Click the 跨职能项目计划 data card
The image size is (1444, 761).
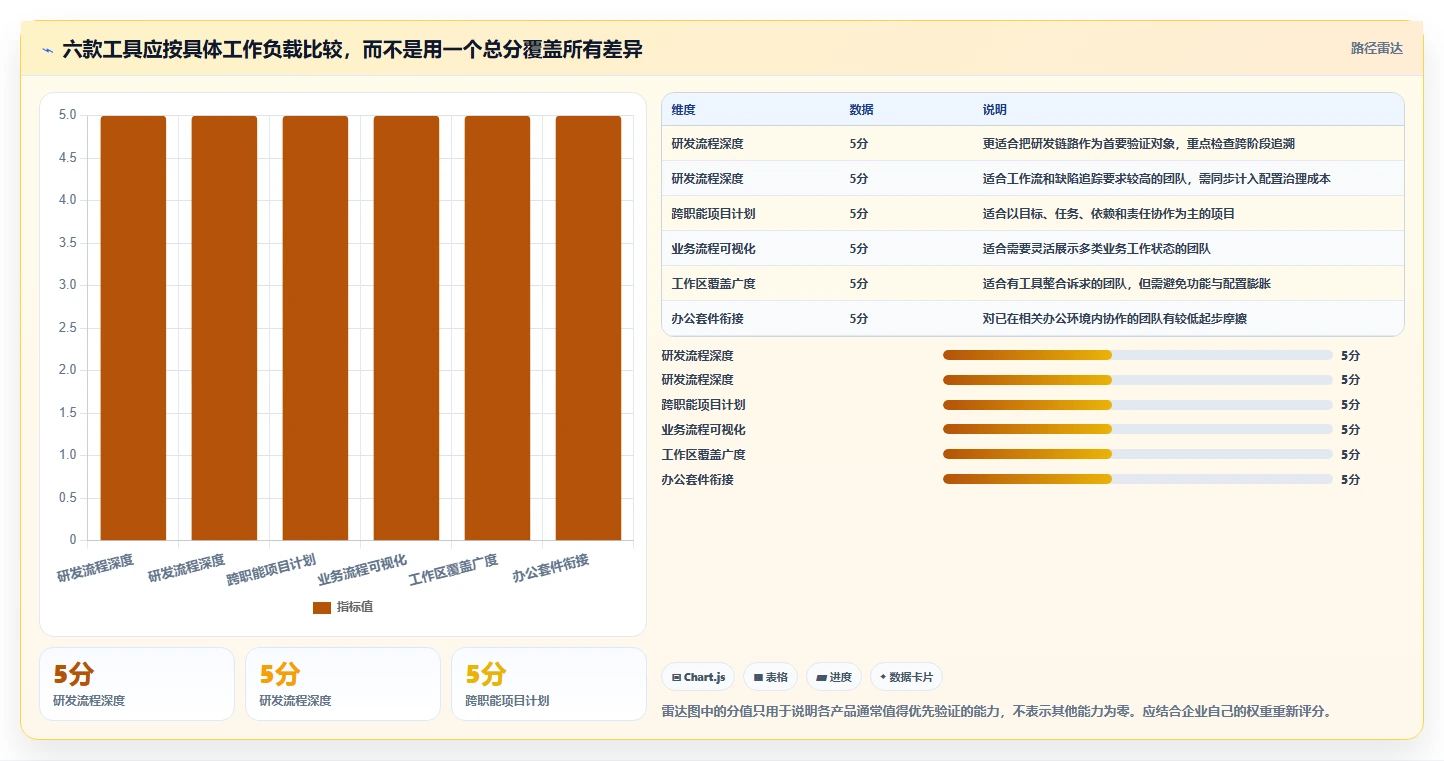click(x=549, y=684)
